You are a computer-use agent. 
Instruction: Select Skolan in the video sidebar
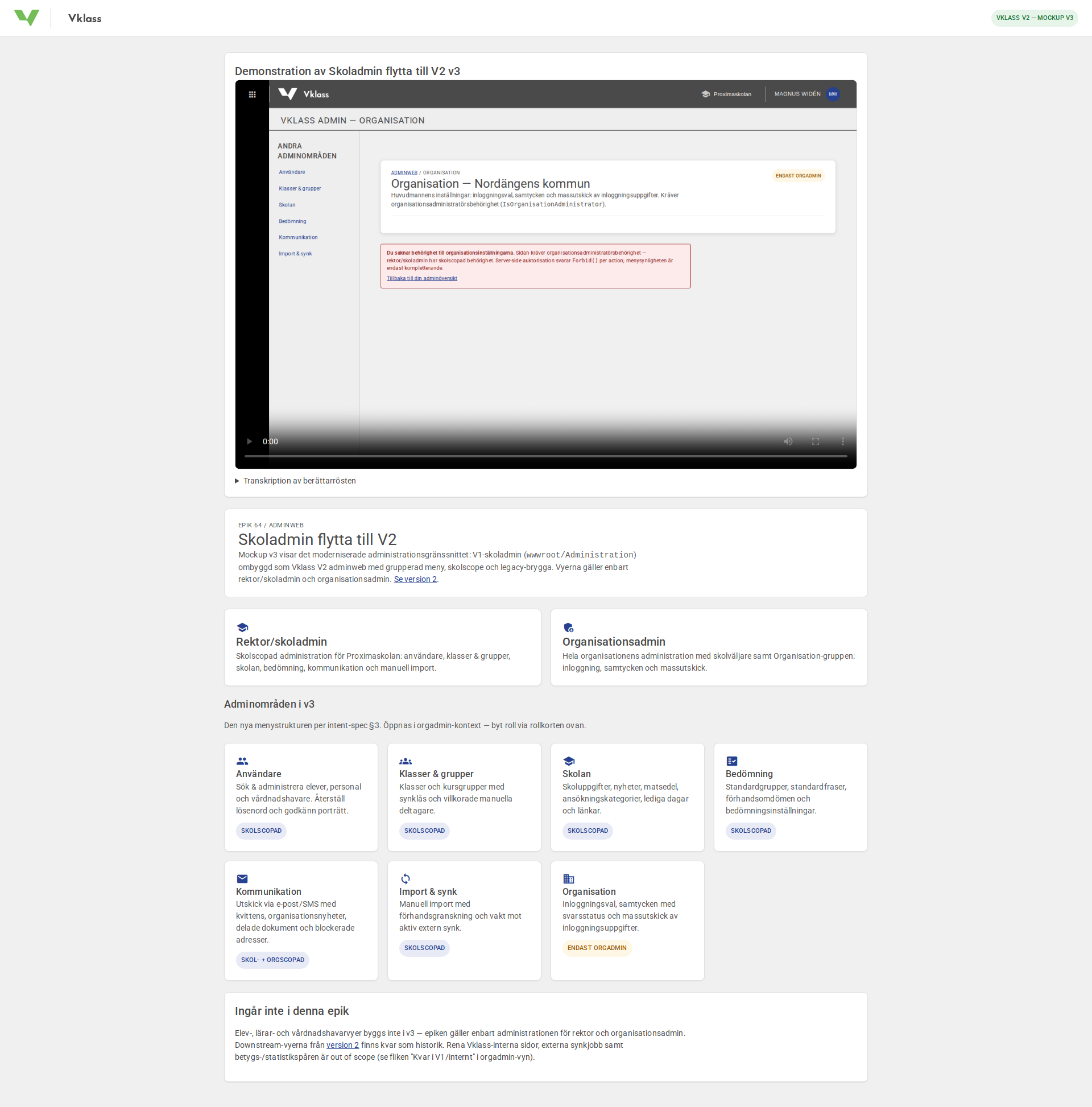pyautogui.click(x=287, y=205)
